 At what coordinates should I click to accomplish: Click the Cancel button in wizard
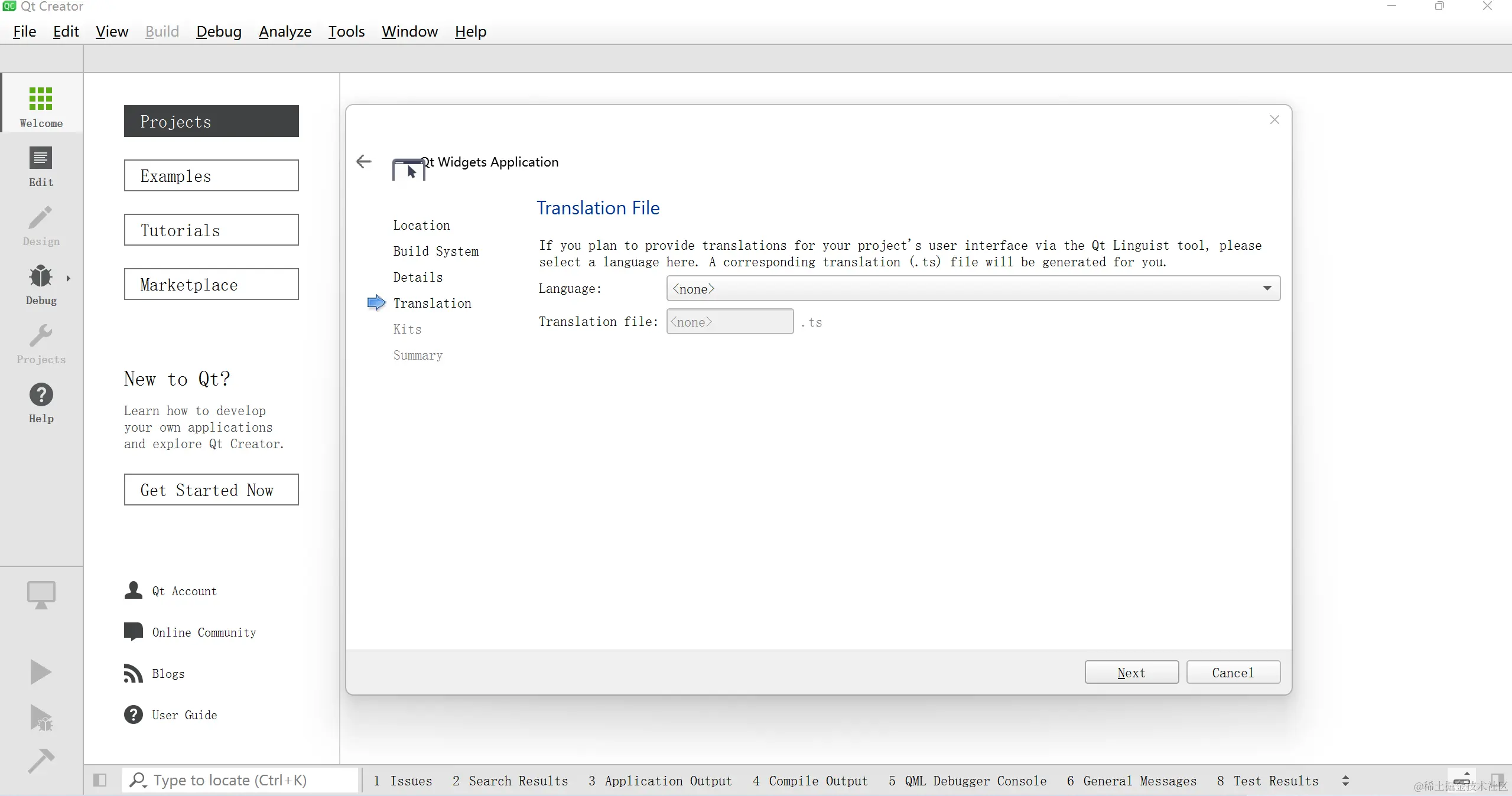click(1233, 672)
